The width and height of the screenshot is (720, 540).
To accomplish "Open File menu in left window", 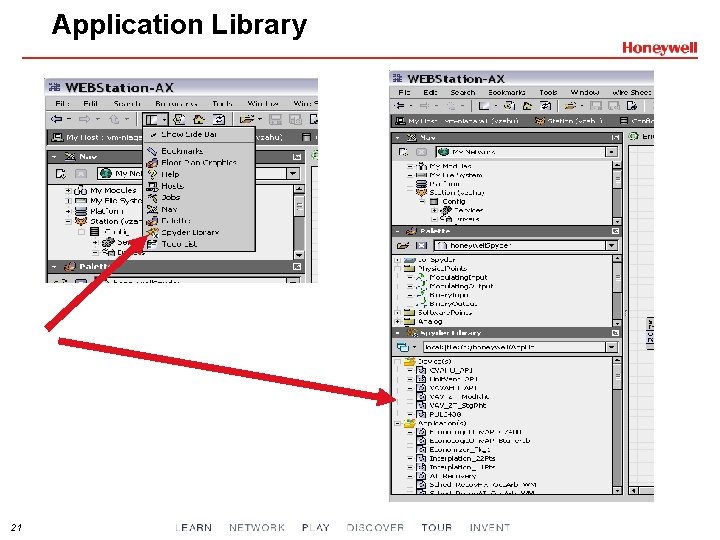I will [x=62, y=103].
